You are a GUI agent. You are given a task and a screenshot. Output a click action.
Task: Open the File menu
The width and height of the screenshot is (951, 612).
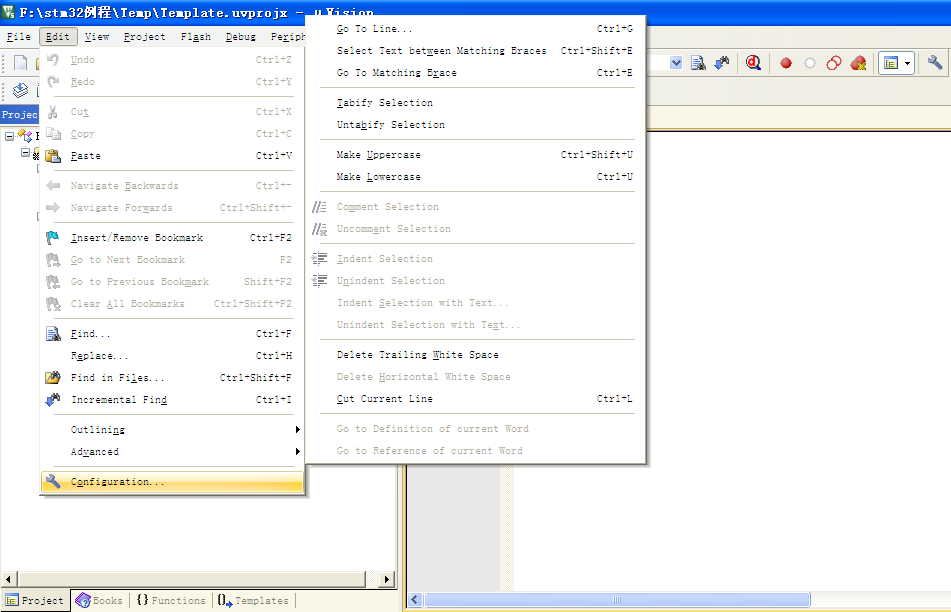click(x=19, y=37)
